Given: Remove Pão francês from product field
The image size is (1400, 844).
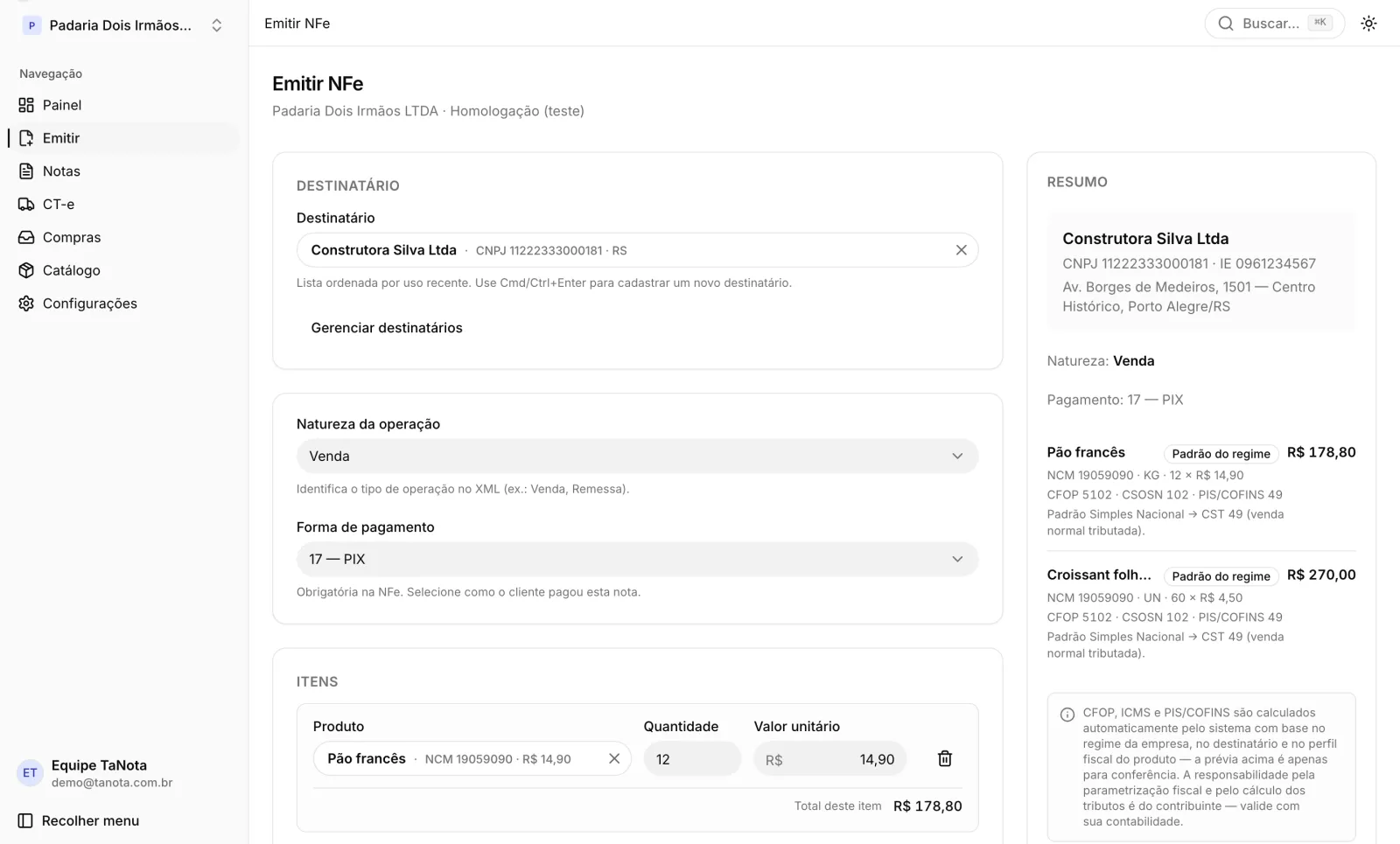Looking at the screenshot, I should [x=614, y=758].
